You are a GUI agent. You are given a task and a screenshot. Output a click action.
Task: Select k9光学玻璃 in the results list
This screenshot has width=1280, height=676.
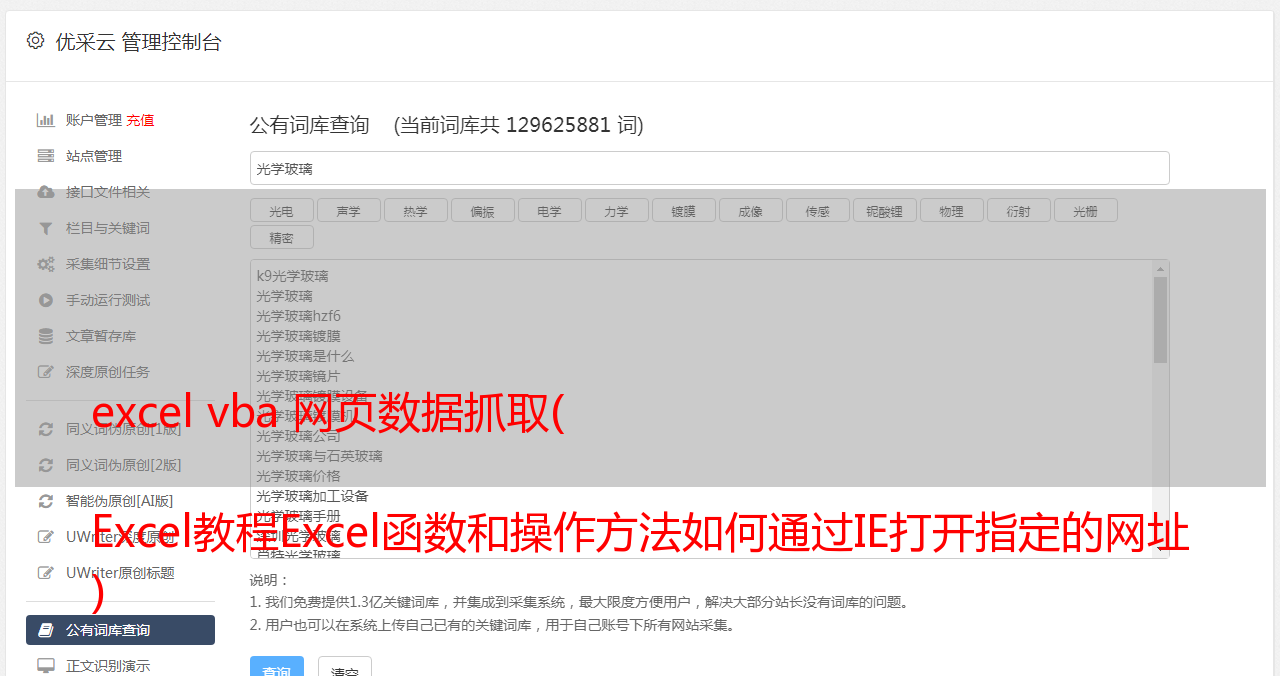tap(292, 276)
